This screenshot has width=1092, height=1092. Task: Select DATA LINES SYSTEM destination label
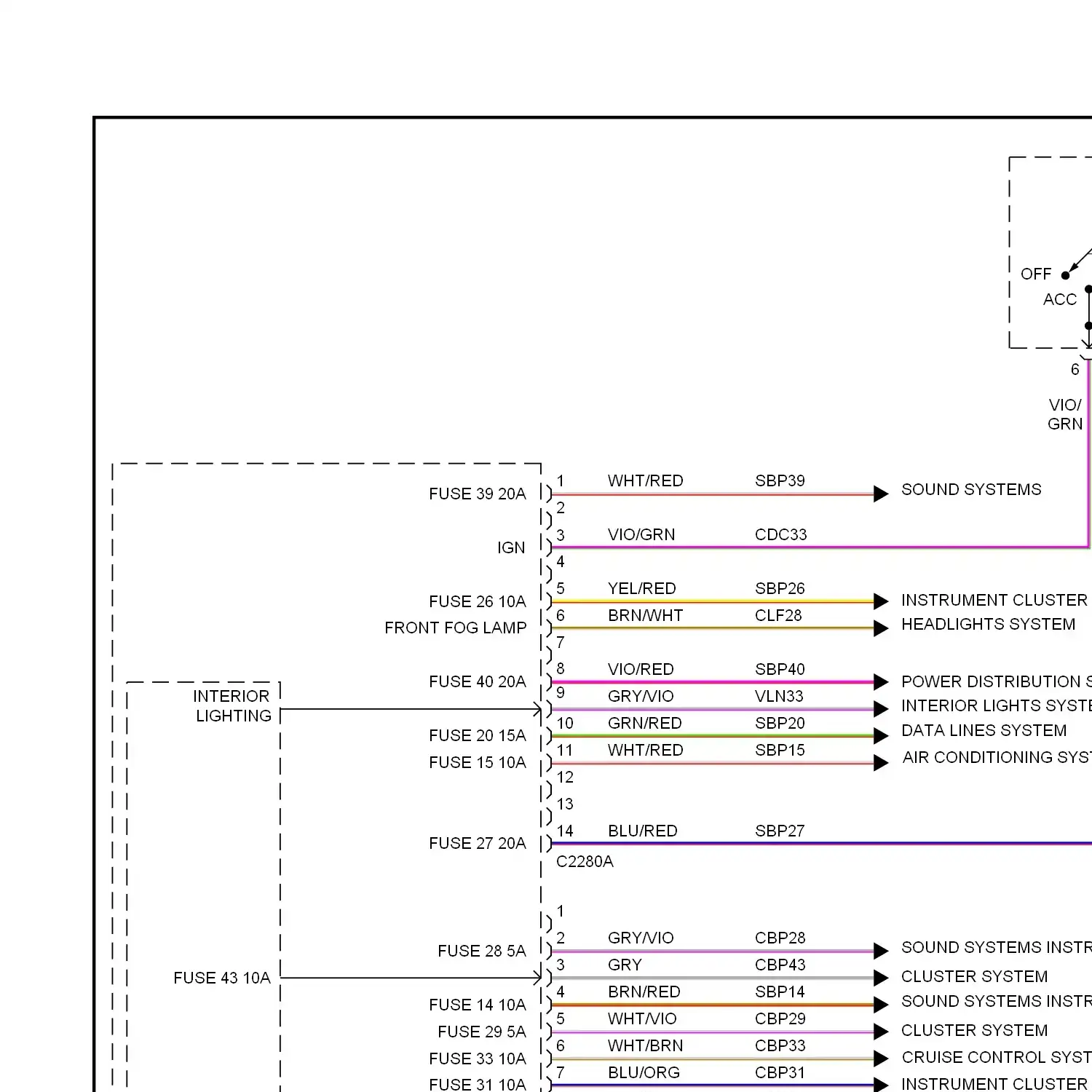[x=984, y=730]
